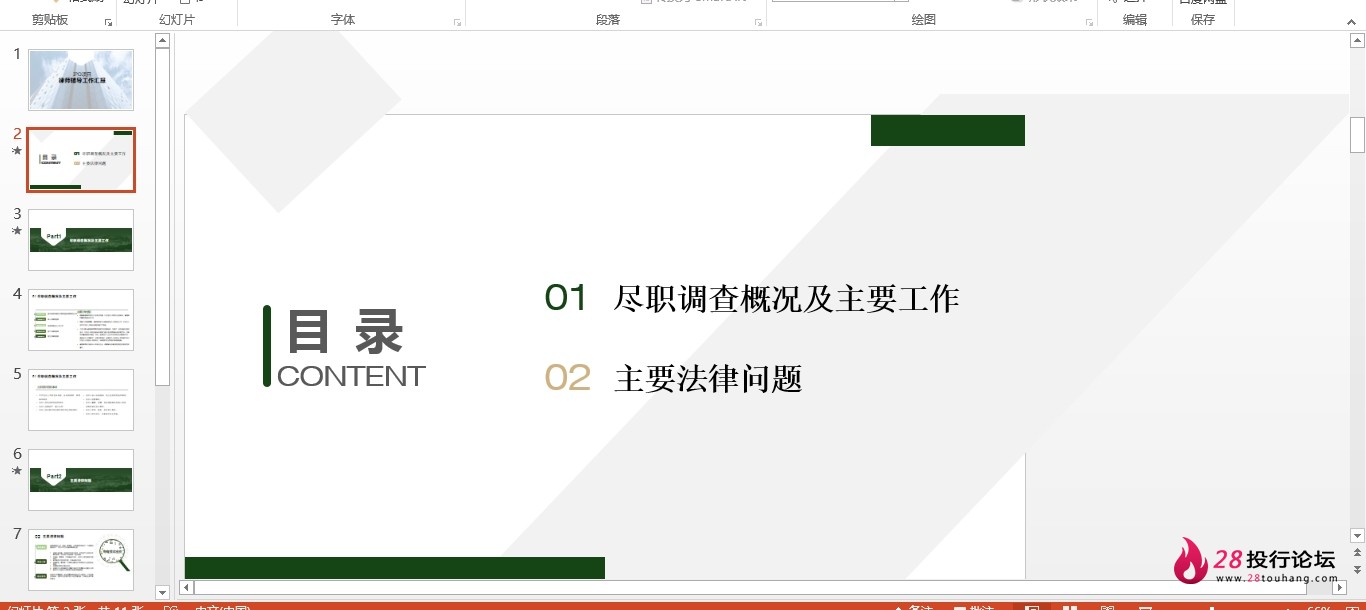The height and width of the screenshot is (610, 1366).
Task: Click the 剪贴板 group label
Action: (x=50, y=20)
